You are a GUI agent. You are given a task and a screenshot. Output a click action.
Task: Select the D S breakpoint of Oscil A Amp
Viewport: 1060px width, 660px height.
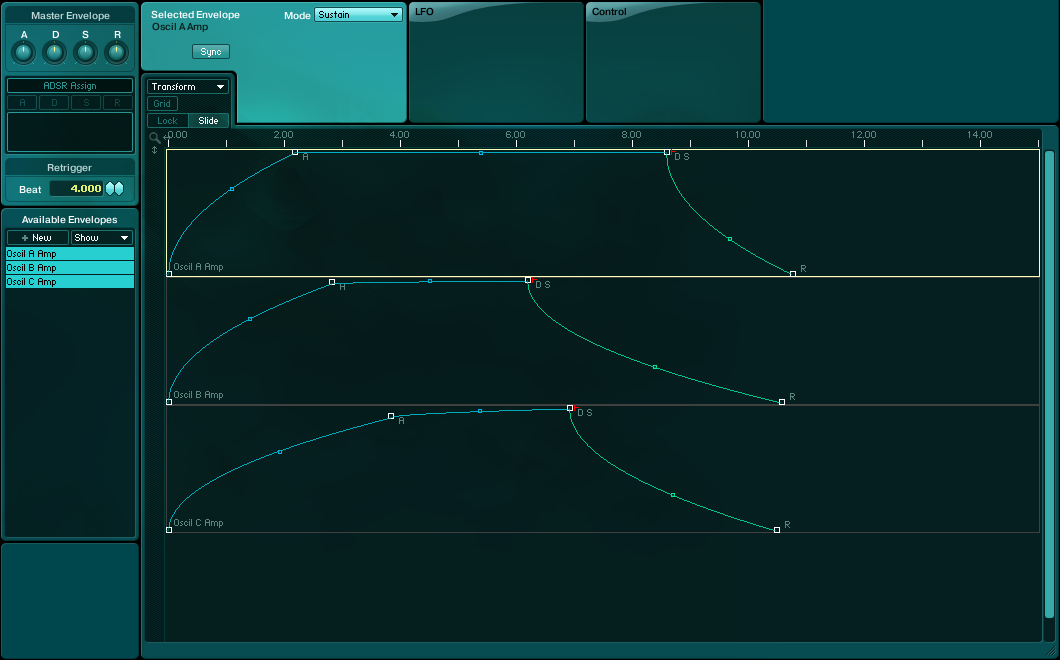[667, 152]
